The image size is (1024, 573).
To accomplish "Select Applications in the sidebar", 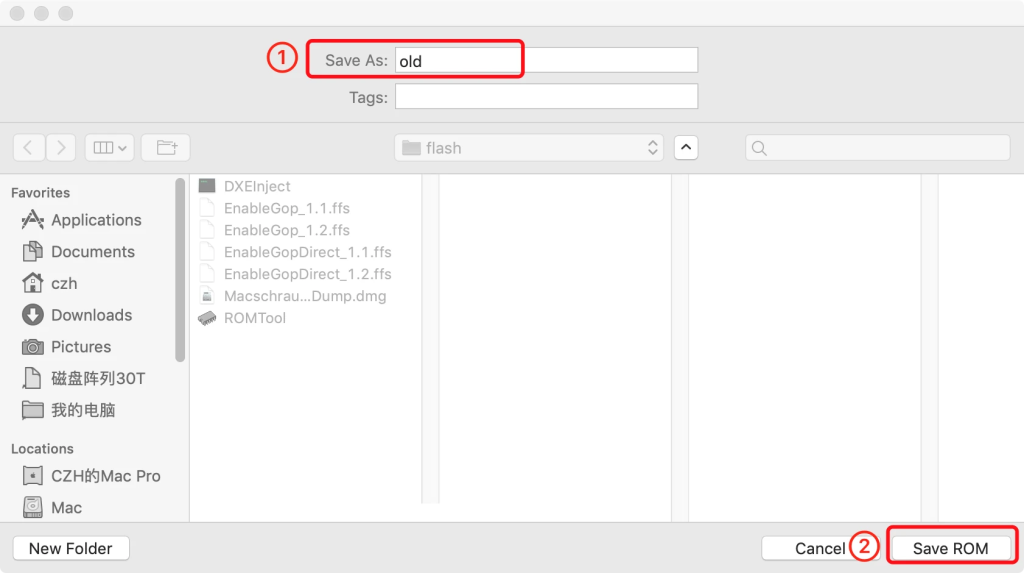I will coord(96,220).
